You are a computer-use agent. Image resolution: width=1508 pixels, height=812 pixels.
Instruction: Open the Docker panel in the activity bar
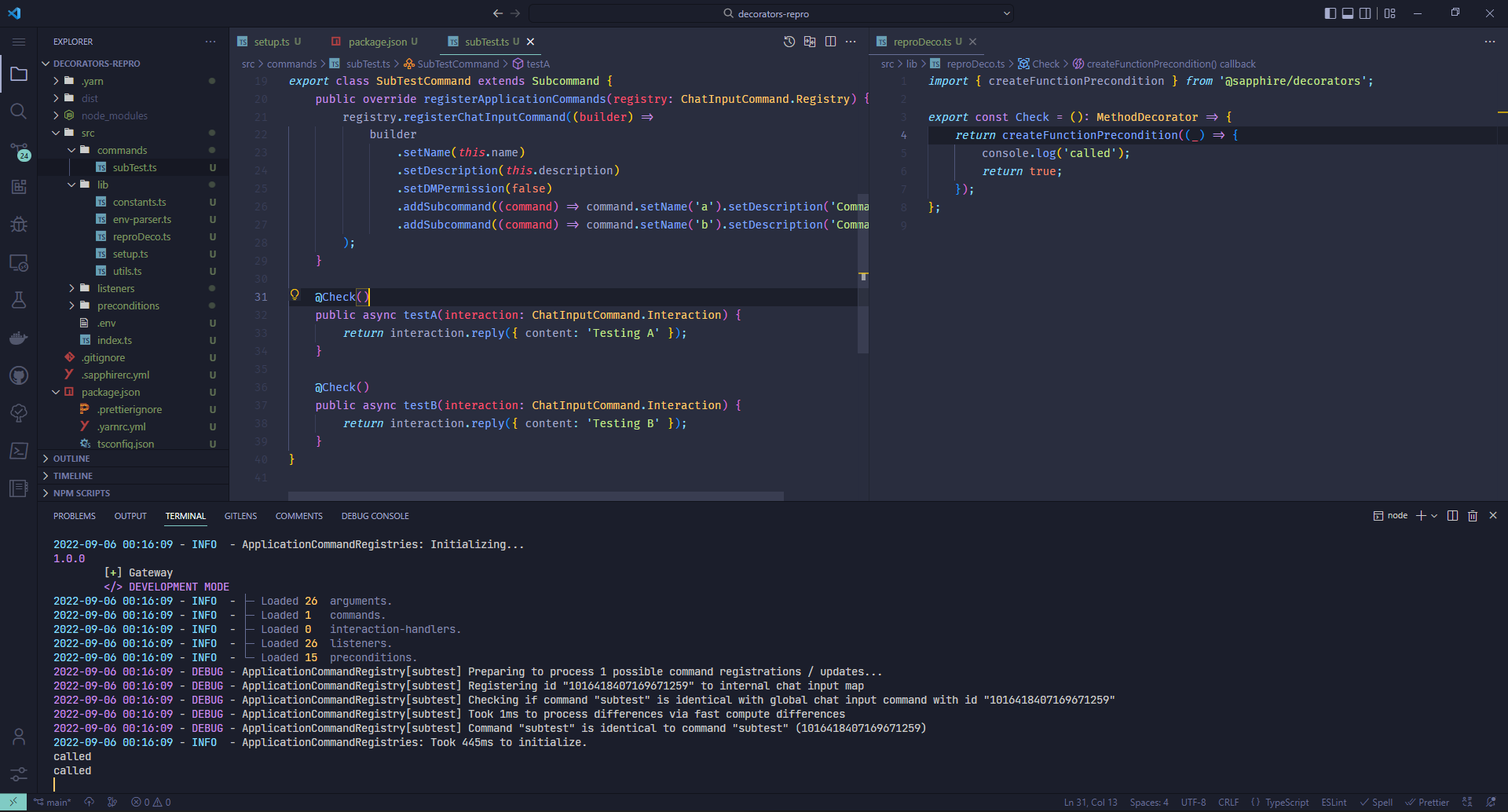click(x=19, y=338)
